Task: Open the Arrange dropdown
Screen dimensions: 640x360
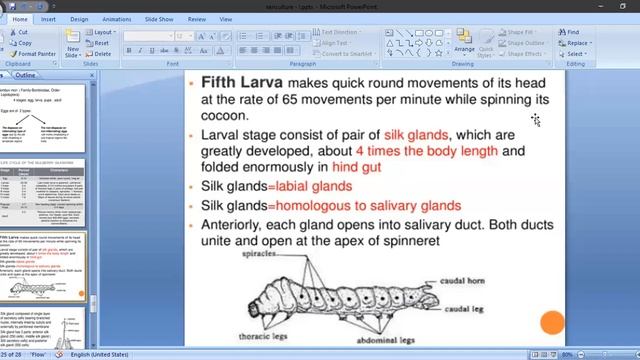Action: [x=464, y=43]
